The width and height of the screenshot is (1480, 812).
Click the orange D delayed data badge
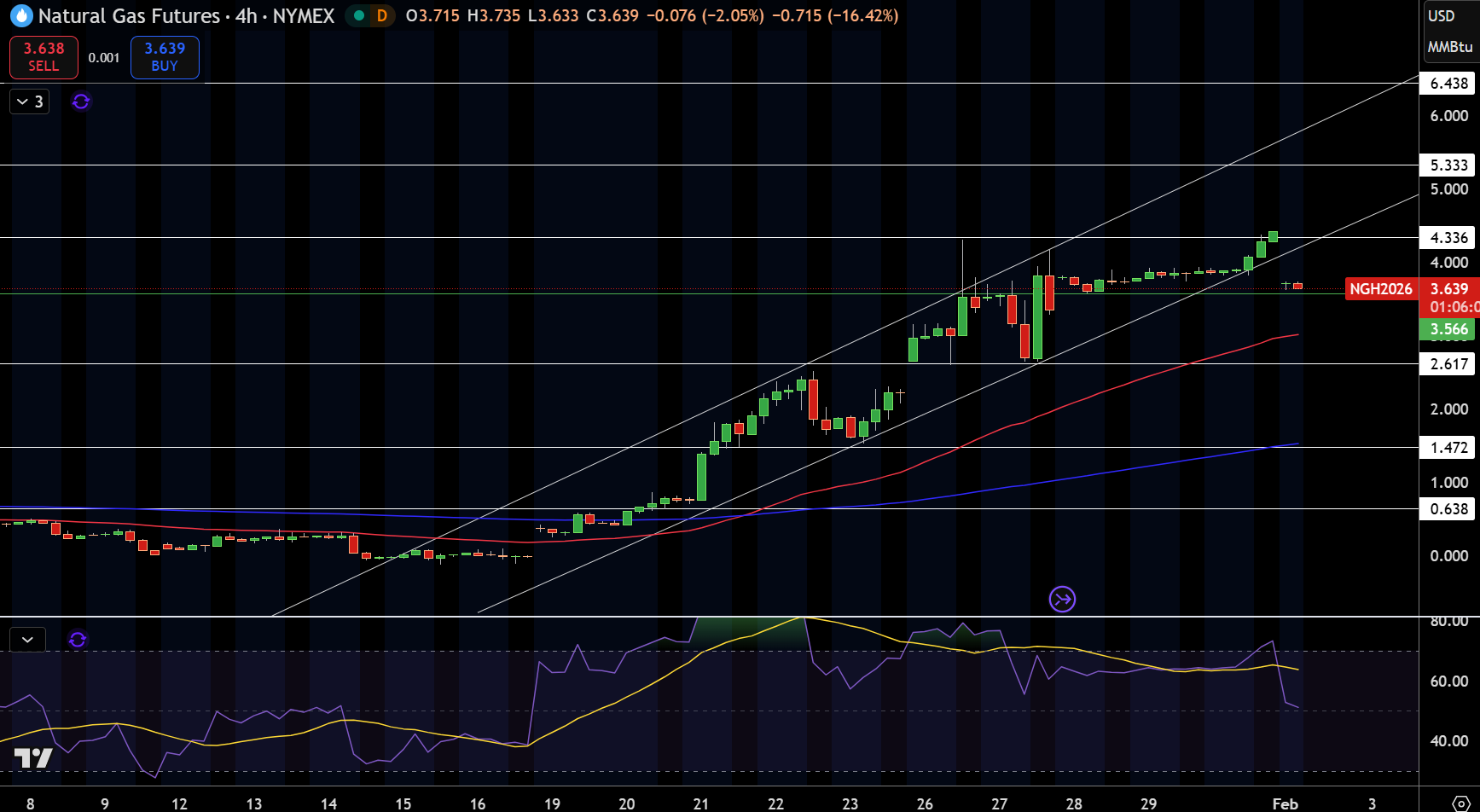point(381,15)
